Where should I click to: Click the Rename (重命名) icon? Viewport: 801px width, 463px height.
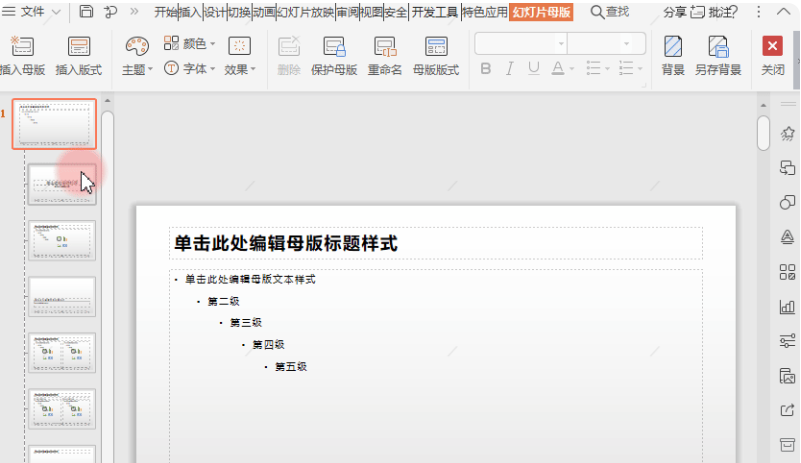pyautogui.click(x=385, y=47)
